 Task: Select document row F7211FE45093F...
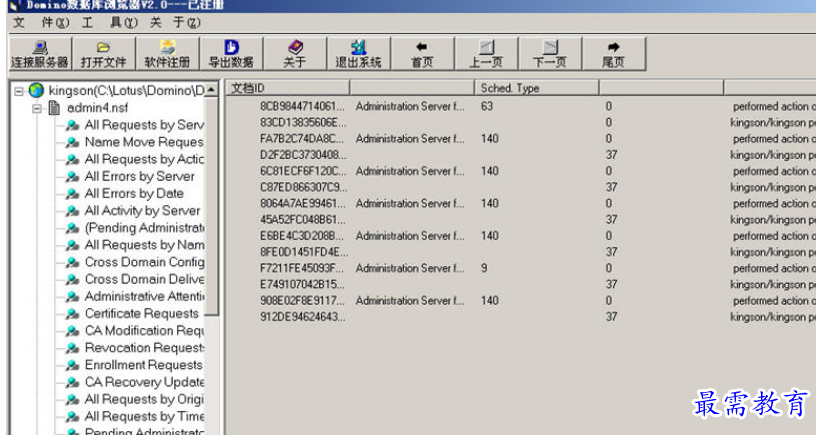pos(520,268)
